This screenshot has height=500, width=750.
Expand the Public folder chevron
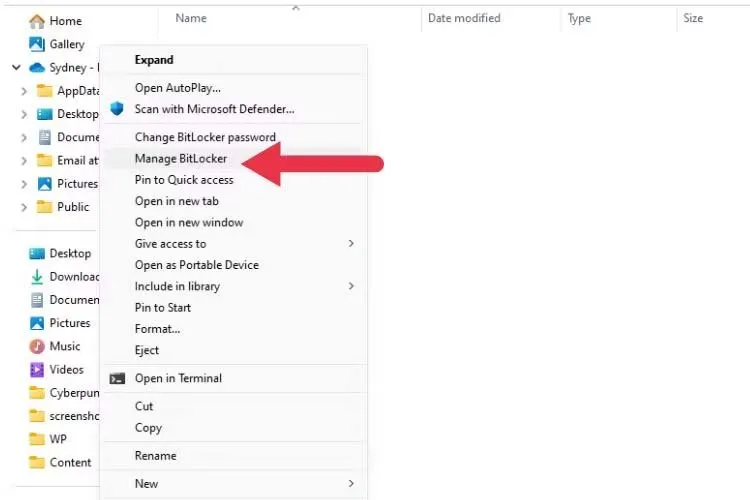click(24, 207)
